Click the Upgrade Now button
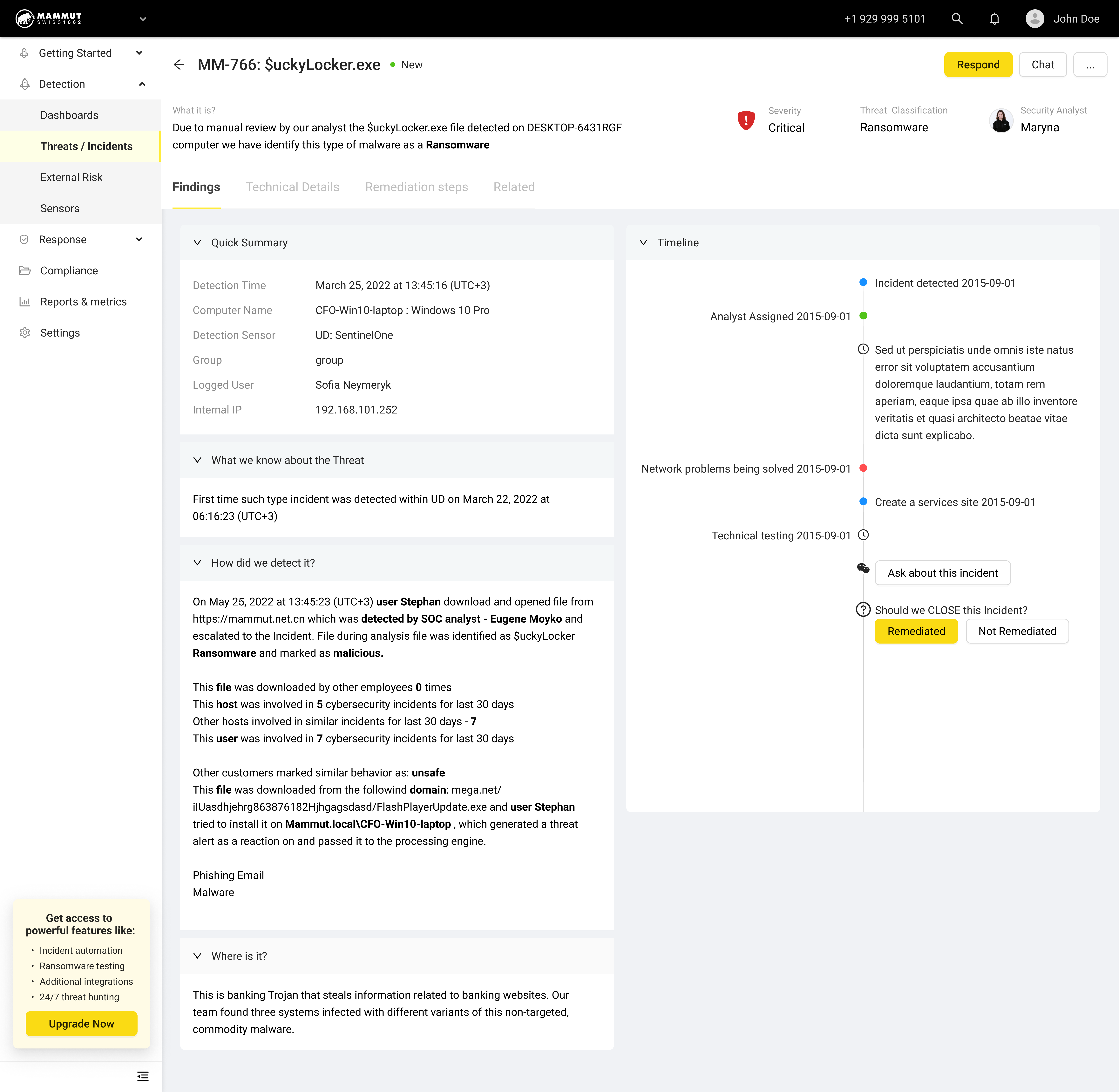The image size is (1119, 1092). tap(81, 1024)
